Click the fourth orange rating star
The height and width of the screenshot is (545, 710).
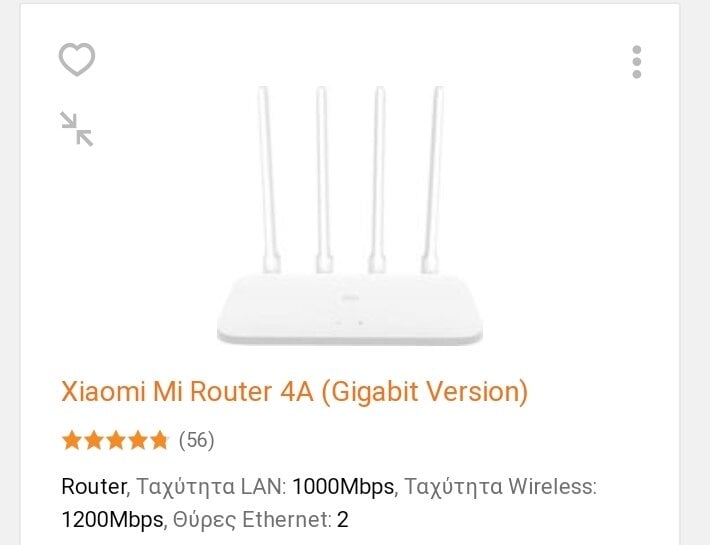[x=137, y=440]
